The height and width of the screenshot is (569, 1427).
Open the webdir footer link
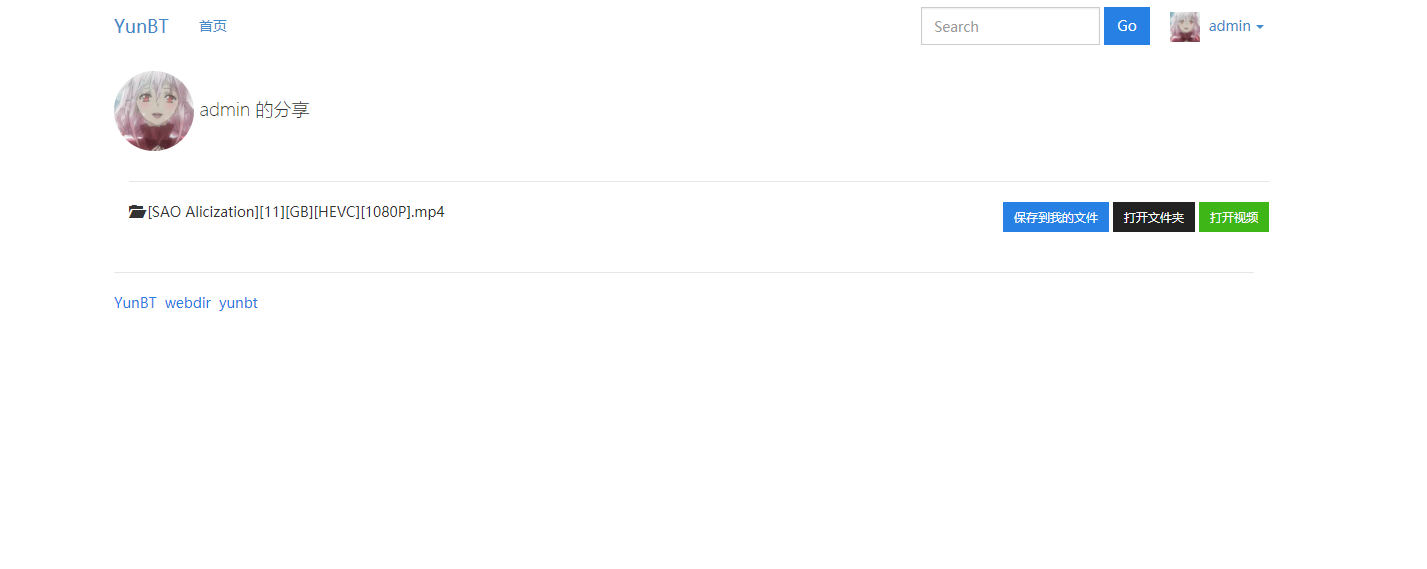(188, 303)
